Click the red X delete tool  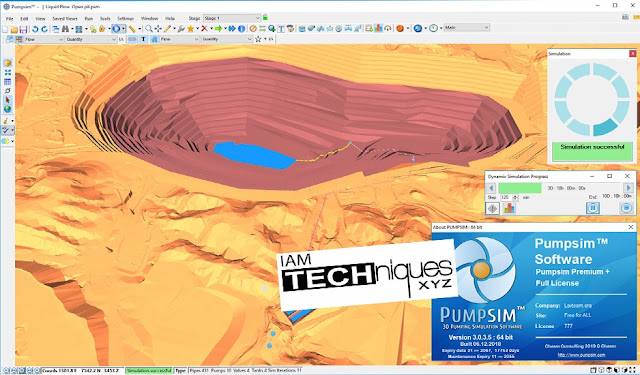pyautogui.click(x=204, y=29)
